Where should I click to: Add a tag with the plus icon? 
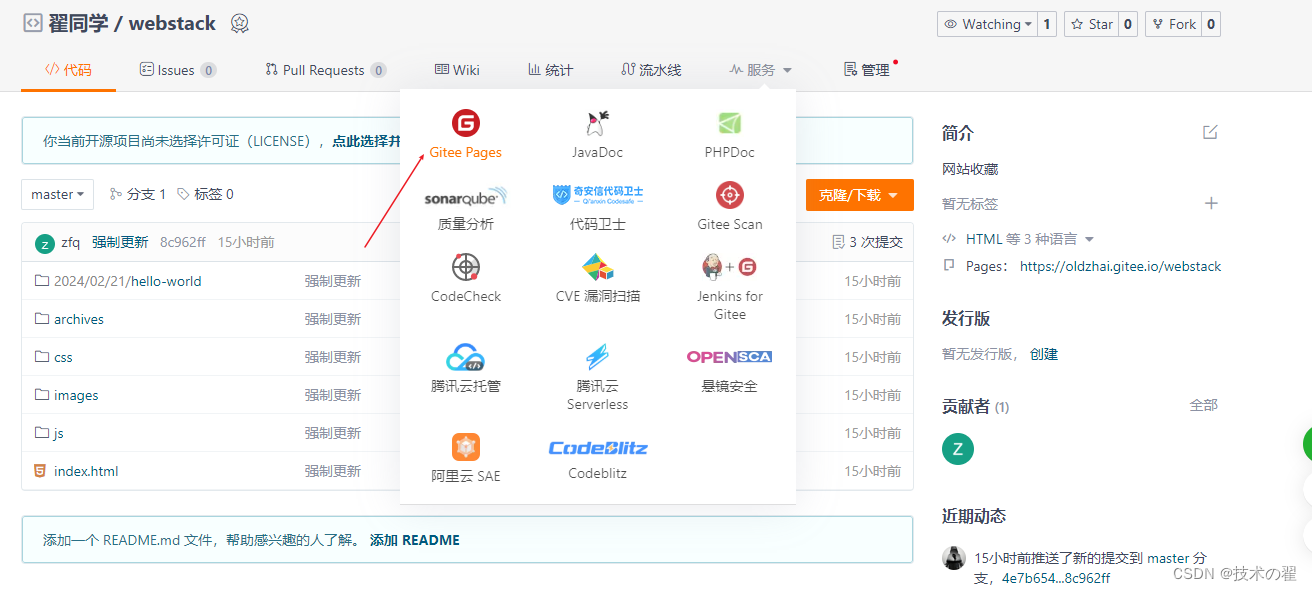1211,203
